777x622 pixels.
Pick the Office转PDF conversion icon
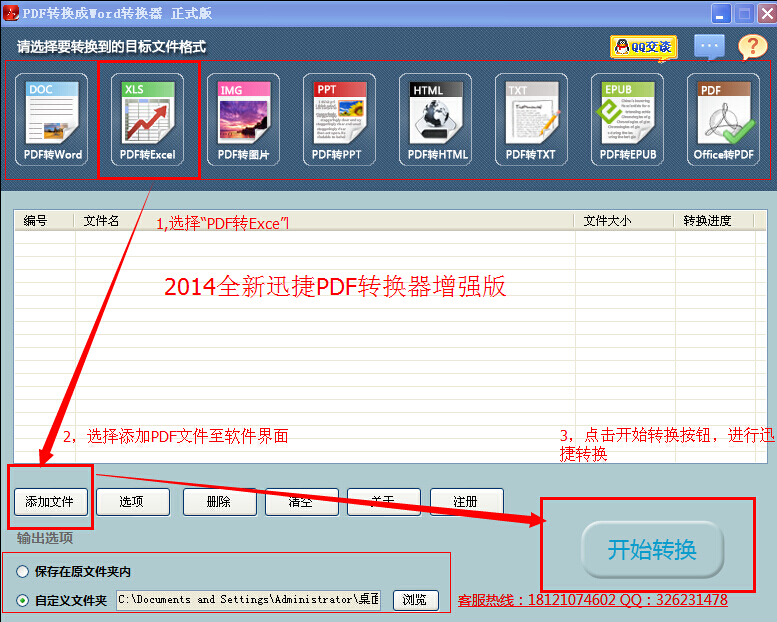click(723, 119)
